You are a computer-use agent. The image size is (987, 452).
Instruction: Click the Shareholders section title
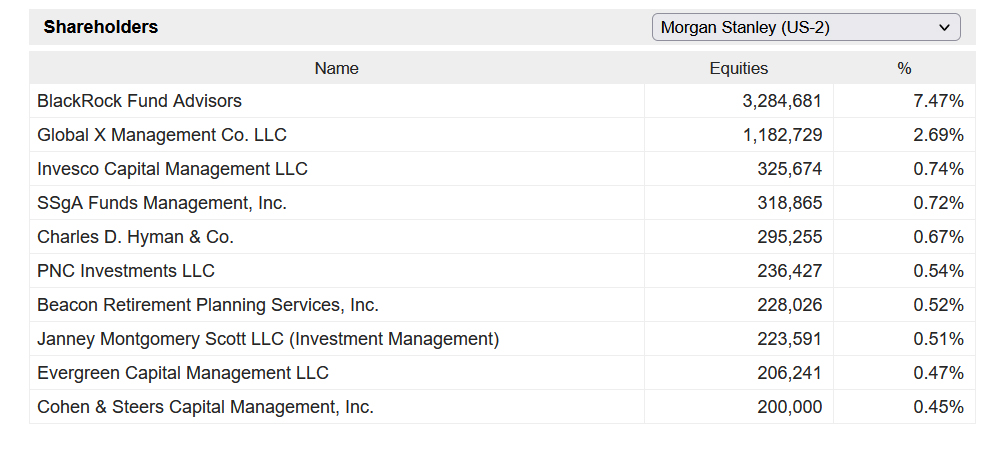(101, 27)
